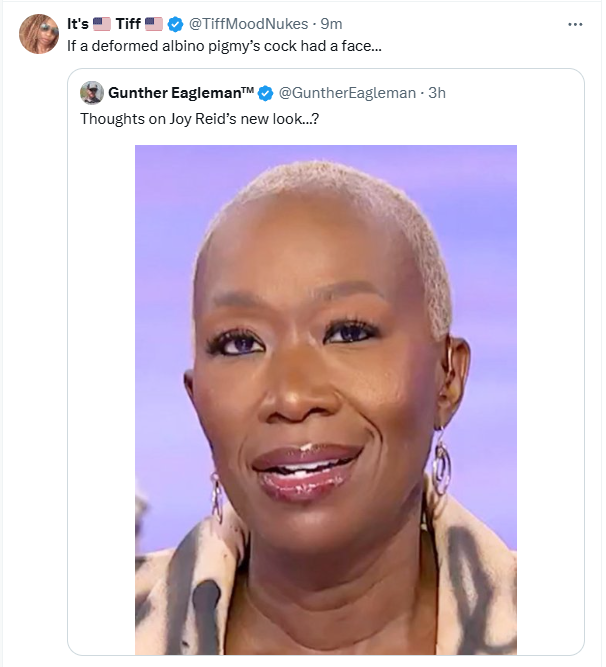Image resolution: width=606 pixels, height=667 pixels.
Task: Open the quoted tweet's photo in viewer
Action: click(x=326, y=400)
